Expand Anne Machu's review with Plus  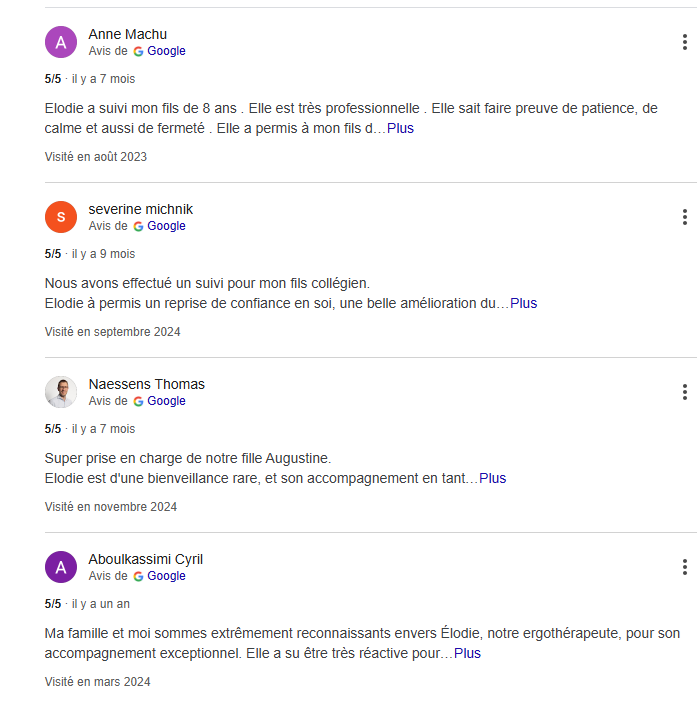click(400, 128)
